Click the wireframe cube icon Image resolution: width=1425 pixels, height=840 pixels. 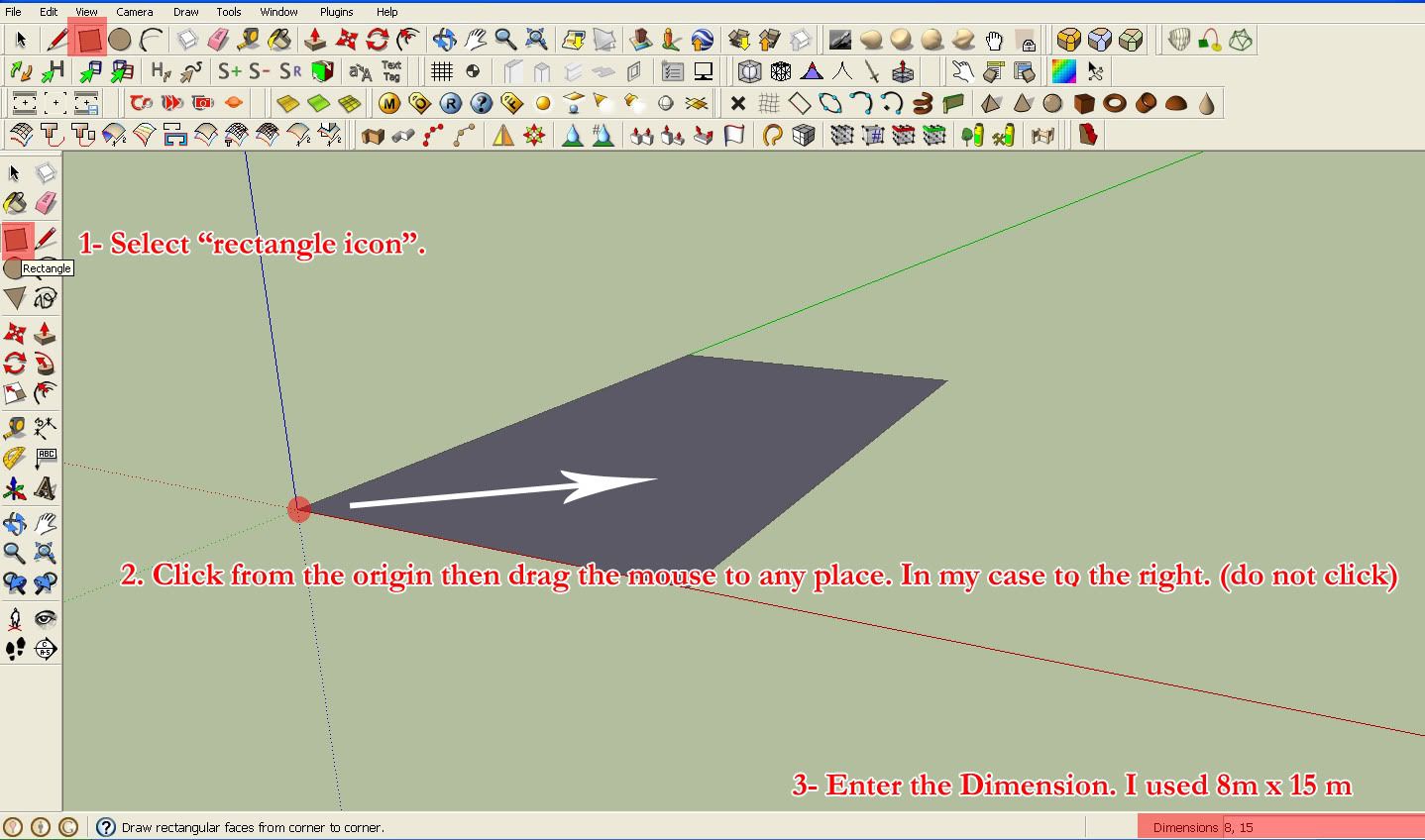coord(781,71)
